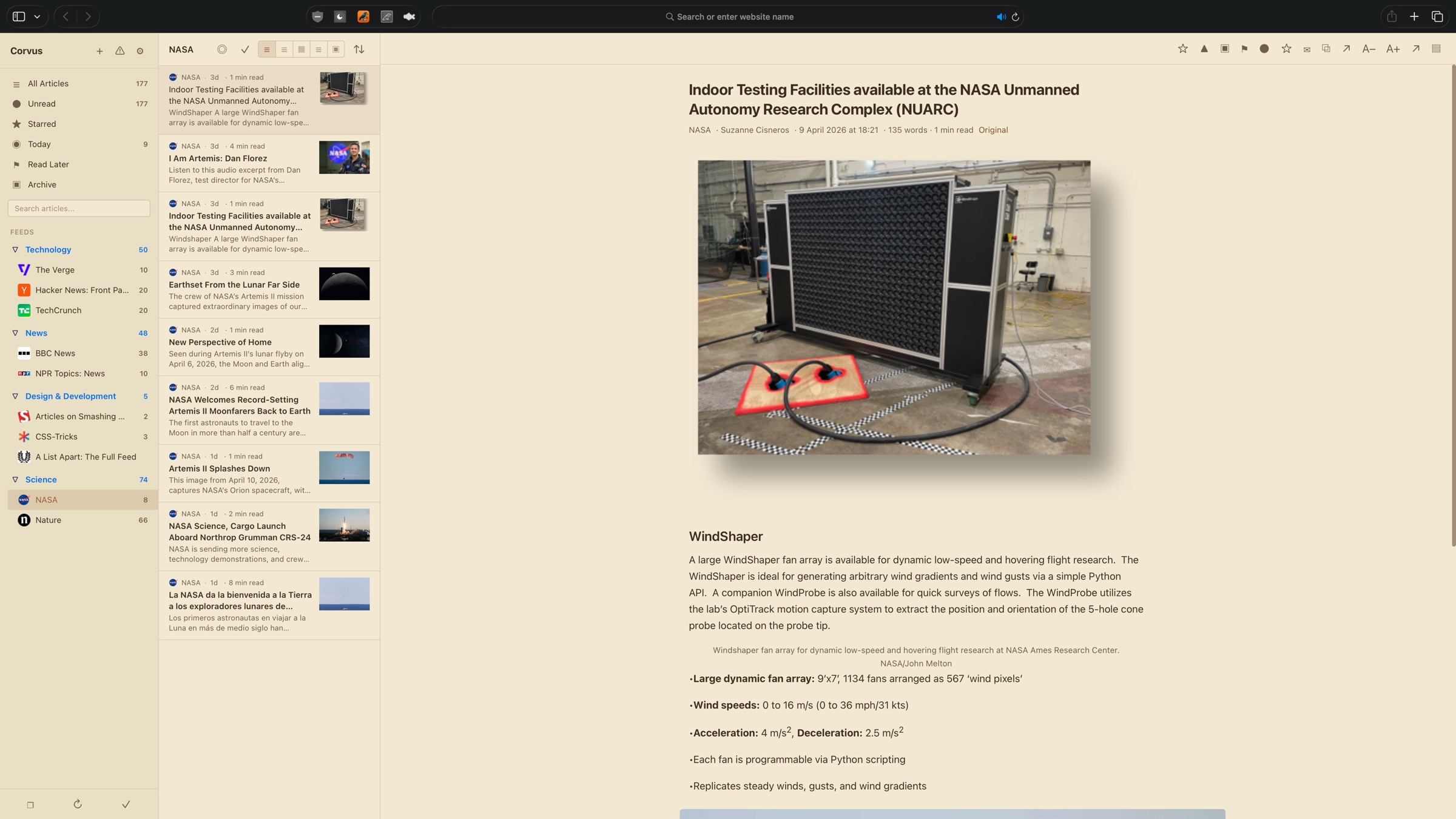Open the sort order control
1456x819 pixels.
pyautogui.click(x=359, y=49)
